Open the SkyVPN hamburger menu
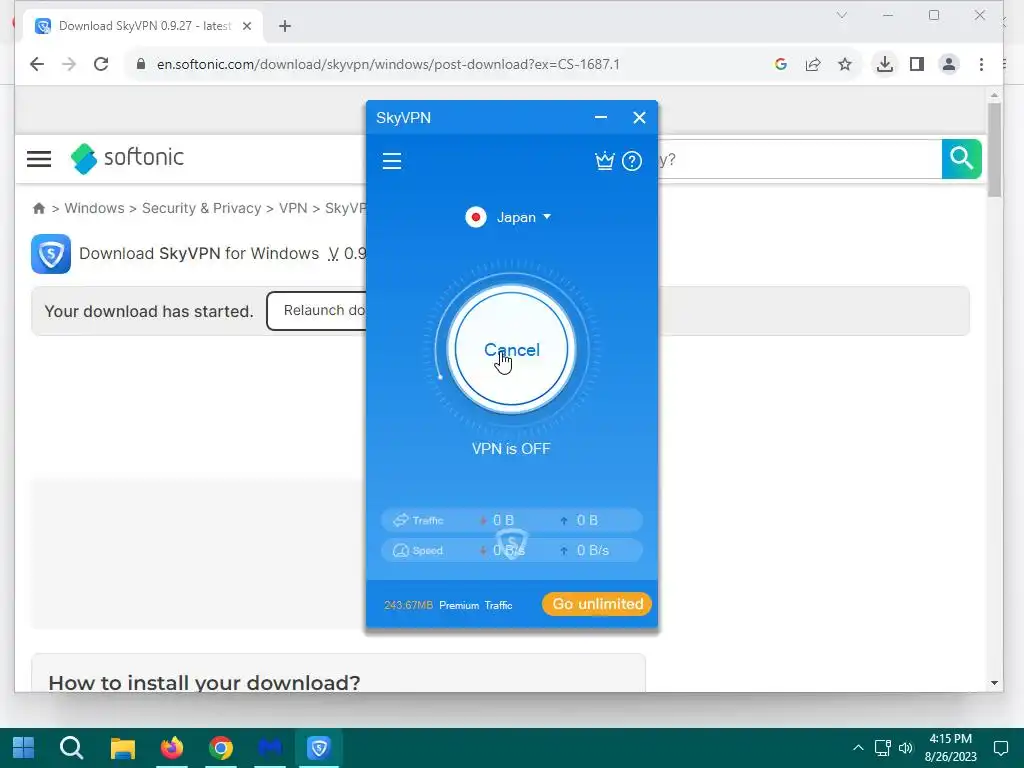Image resolution: width=1024 pixels, height=768 pixels. tap(392, 161)
